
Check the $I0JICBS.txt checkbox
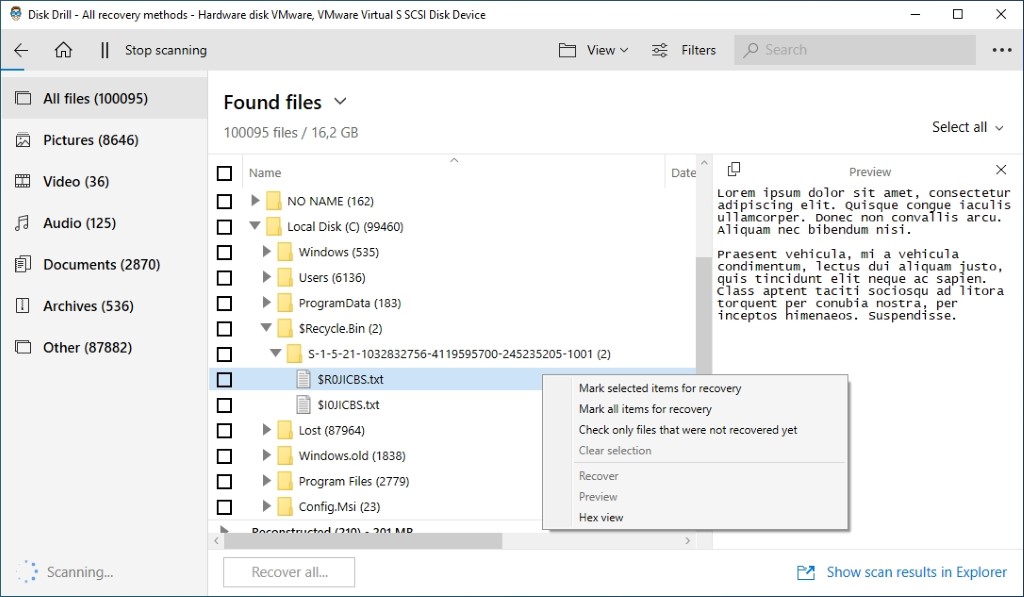pos(224,405)
